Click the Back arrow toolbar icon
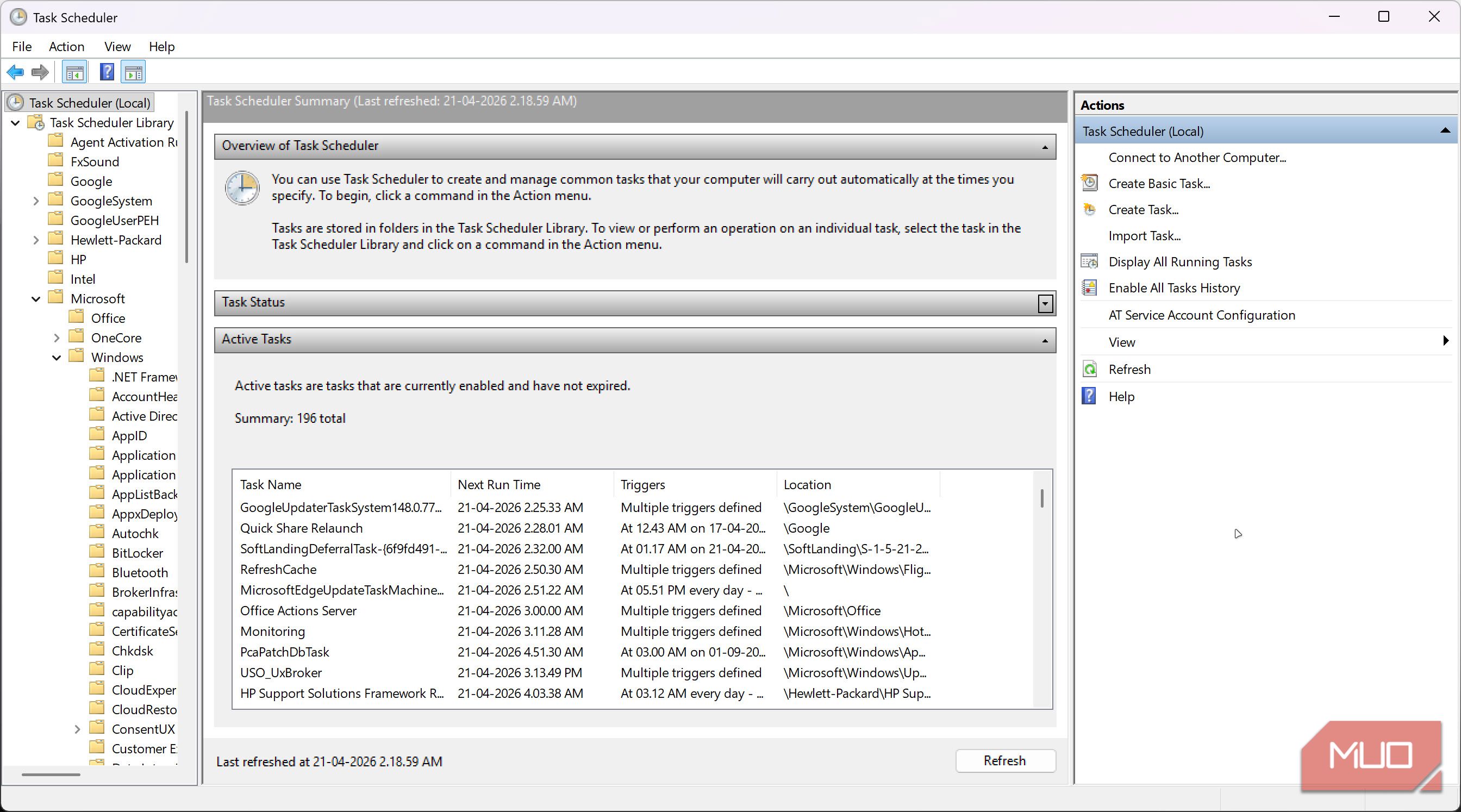The image size is (1461, 812). [15, 72]
